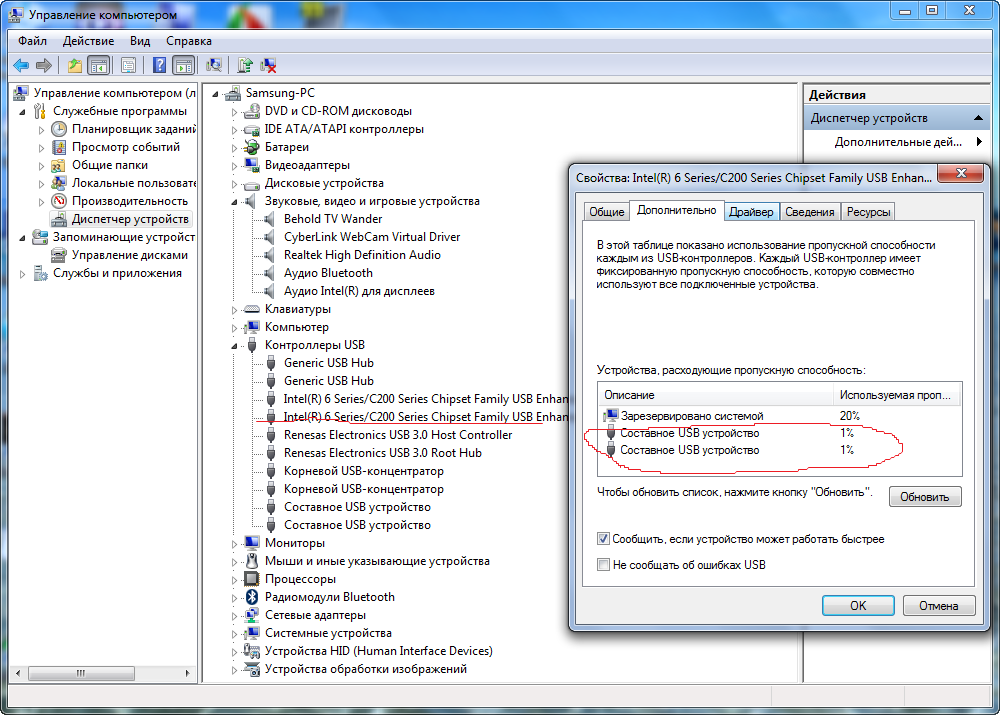Expand Дополнительные действия arrow in Actions pane
This screenshot has height=715, width=1000.
tap(979, 142)
